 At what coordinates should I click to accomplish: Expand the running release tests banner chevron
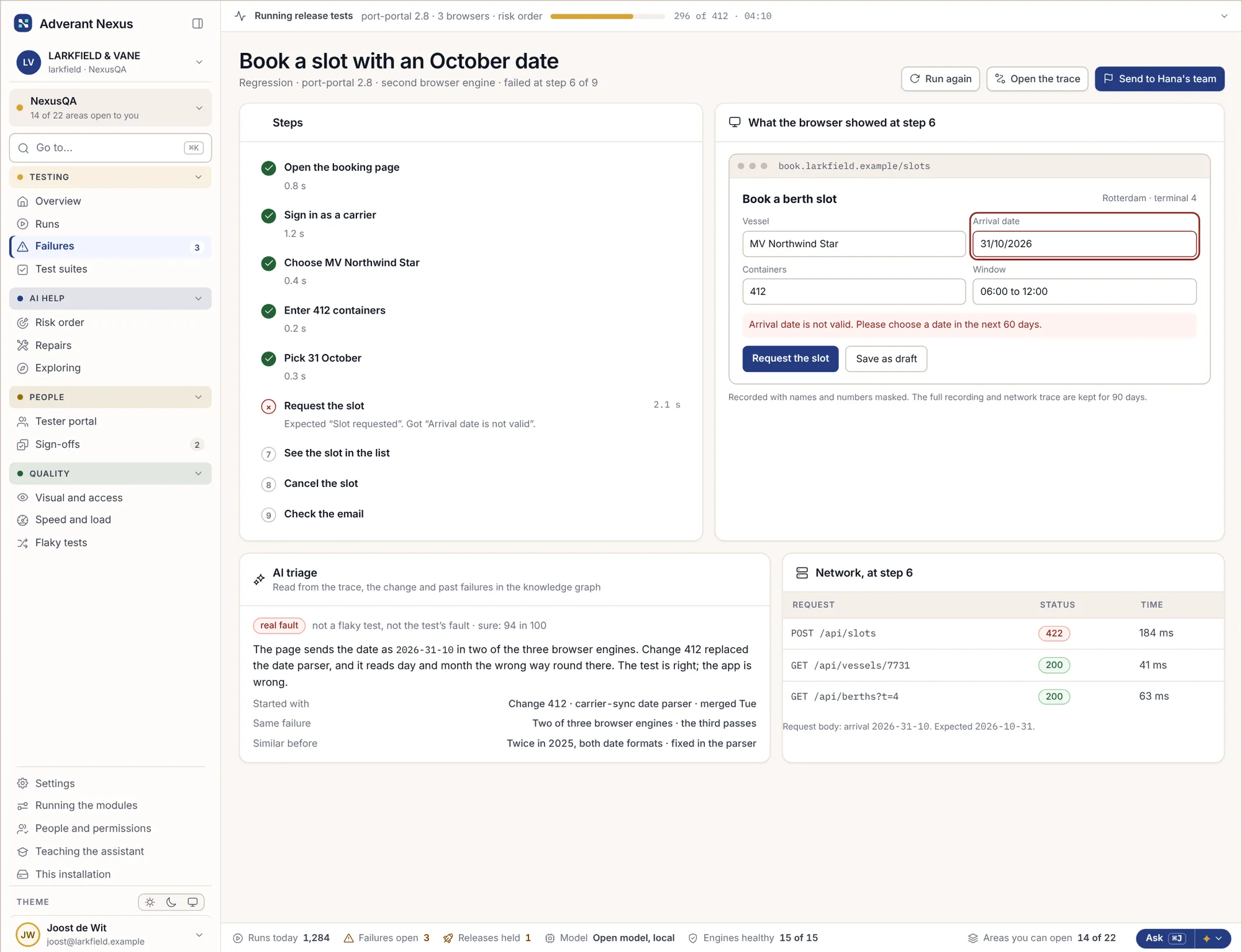tap(1224, 16)
